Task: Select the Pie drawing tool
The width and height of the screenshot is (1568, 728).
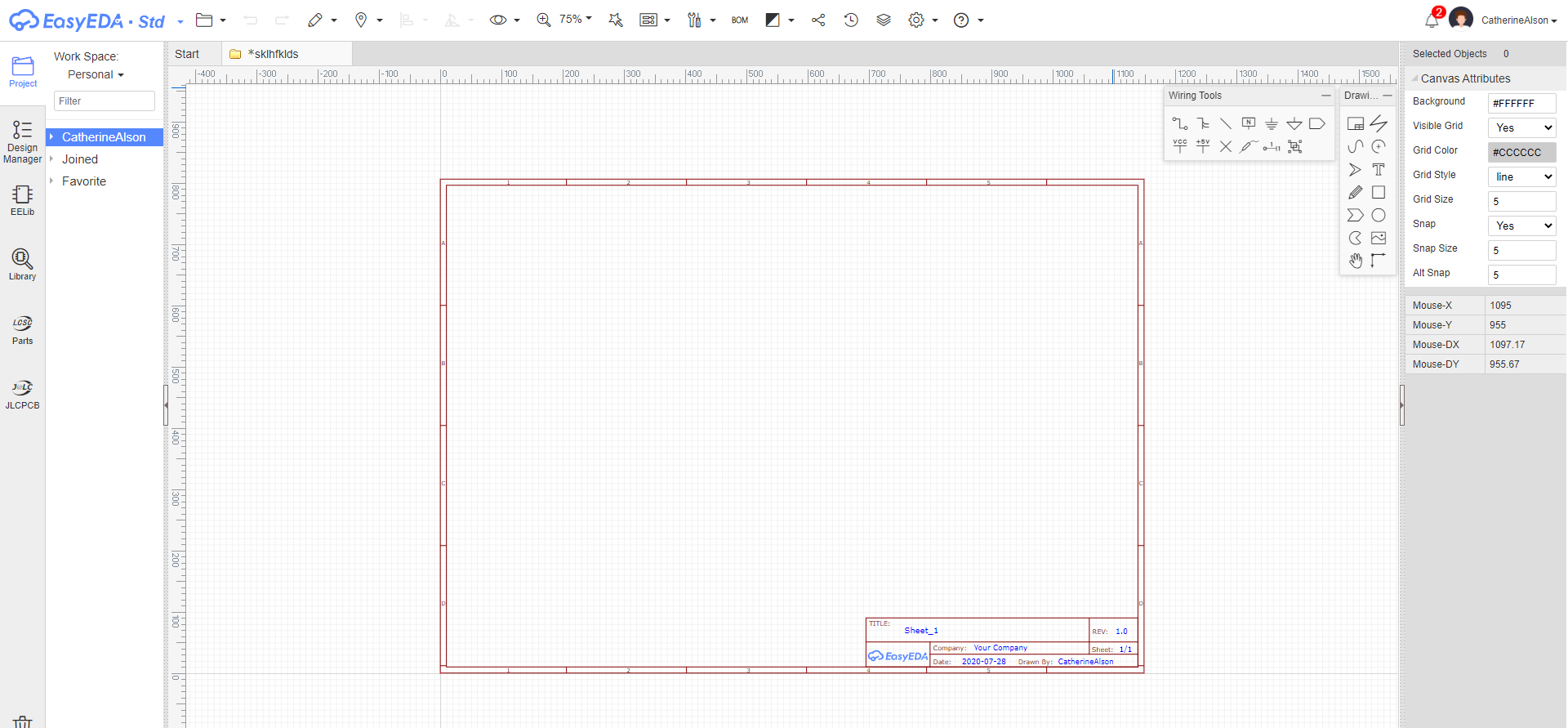Action: click(x=1356, y=238)
